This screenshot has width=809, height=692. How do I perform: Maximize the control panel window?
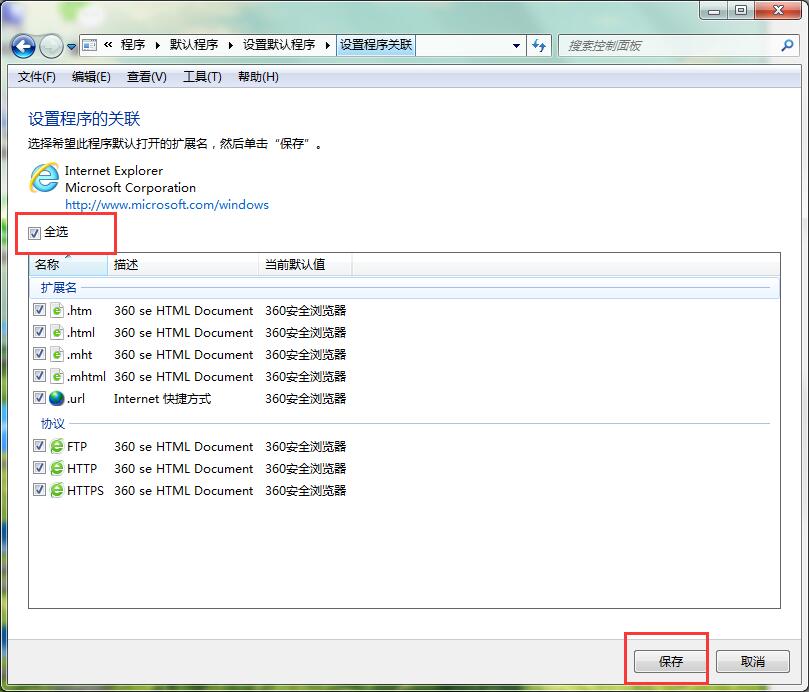[741, 10]
